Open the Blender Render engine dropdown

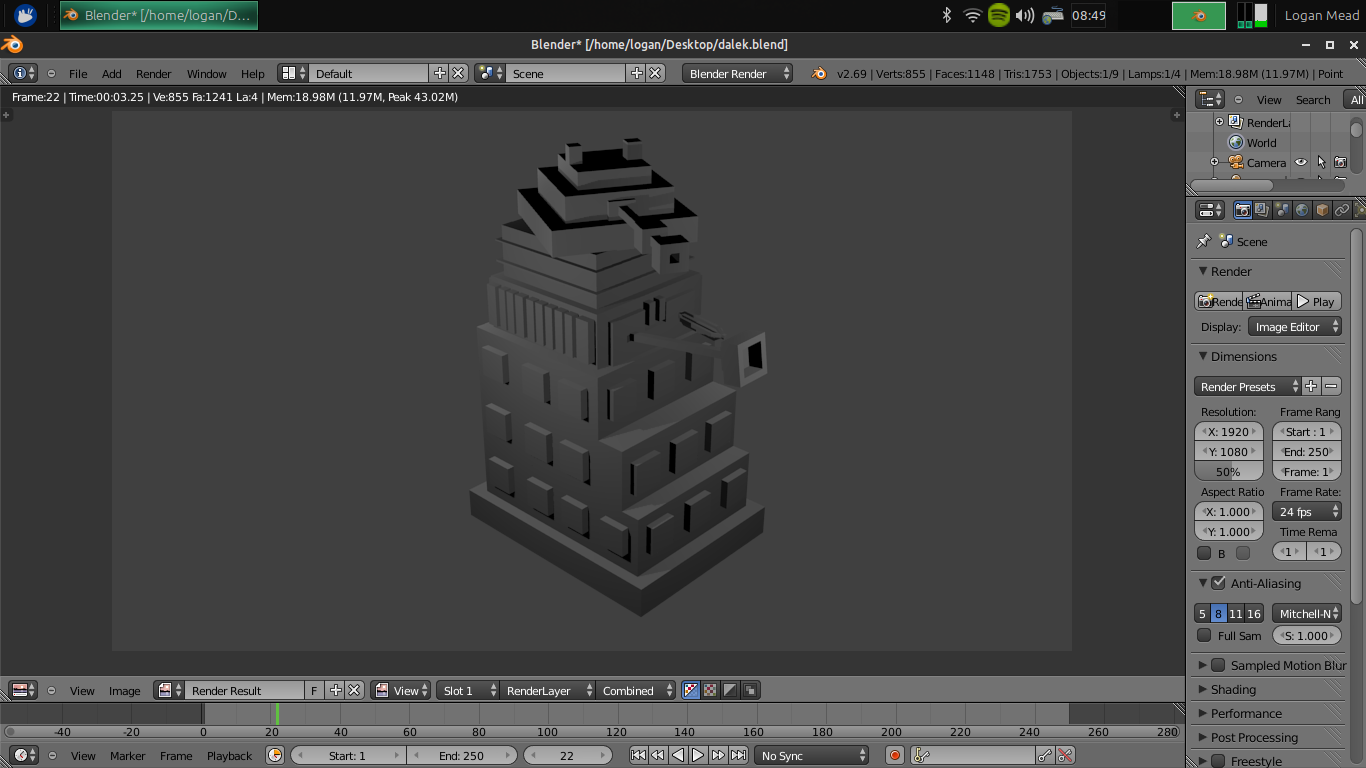click(x=737, y=72)
